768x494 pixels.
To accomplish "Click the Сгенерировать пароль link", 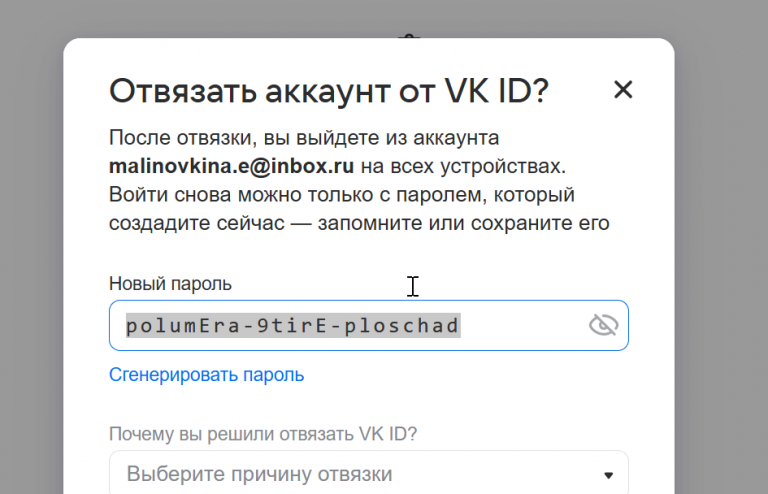I will tap(206, 375).
